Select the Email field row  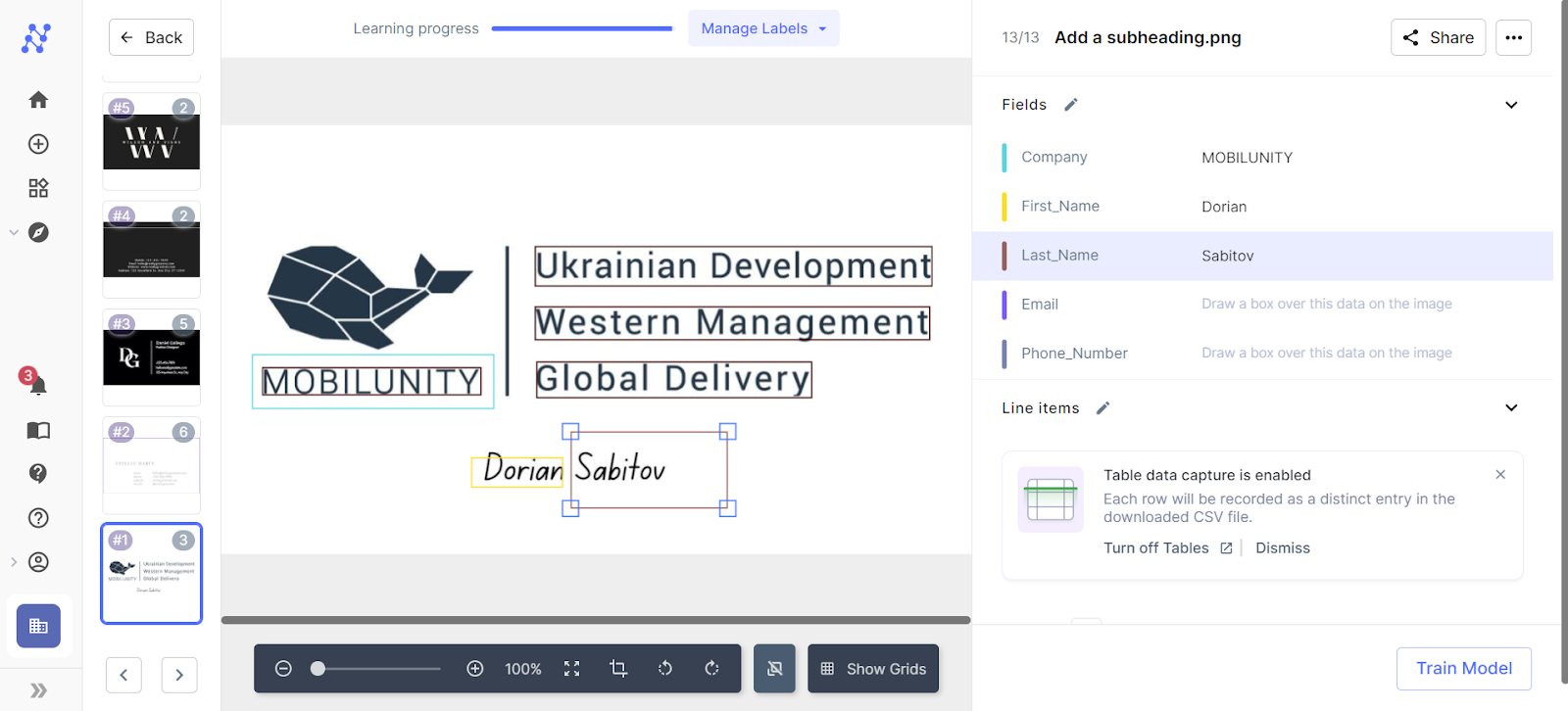tap(1262, 305)
